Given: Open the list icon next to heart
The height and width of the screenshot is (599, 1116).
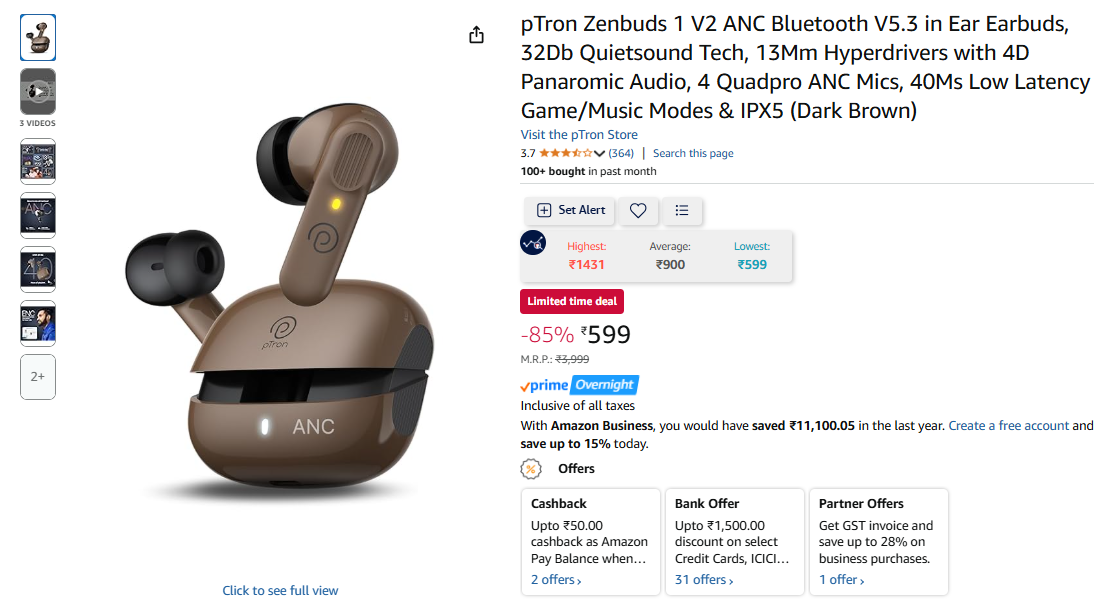Looking at the screenshot, I should (x=682, y=211).
